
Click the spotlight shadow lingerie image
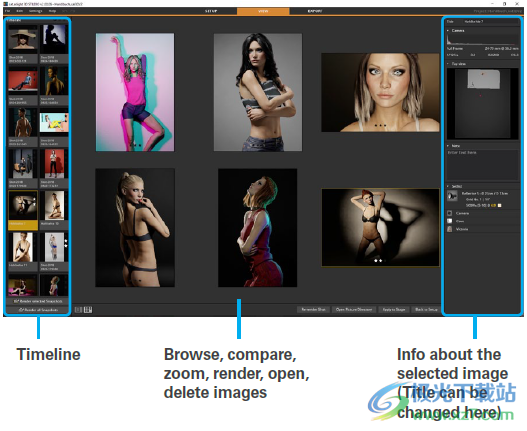coord(380,228)
